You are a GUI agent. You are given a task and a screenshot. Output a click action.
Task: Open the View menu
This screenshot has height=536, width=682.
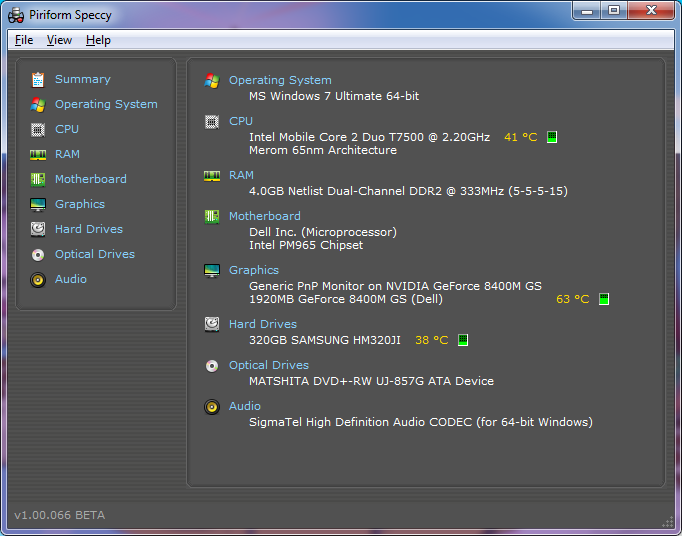tap(59, 40)
